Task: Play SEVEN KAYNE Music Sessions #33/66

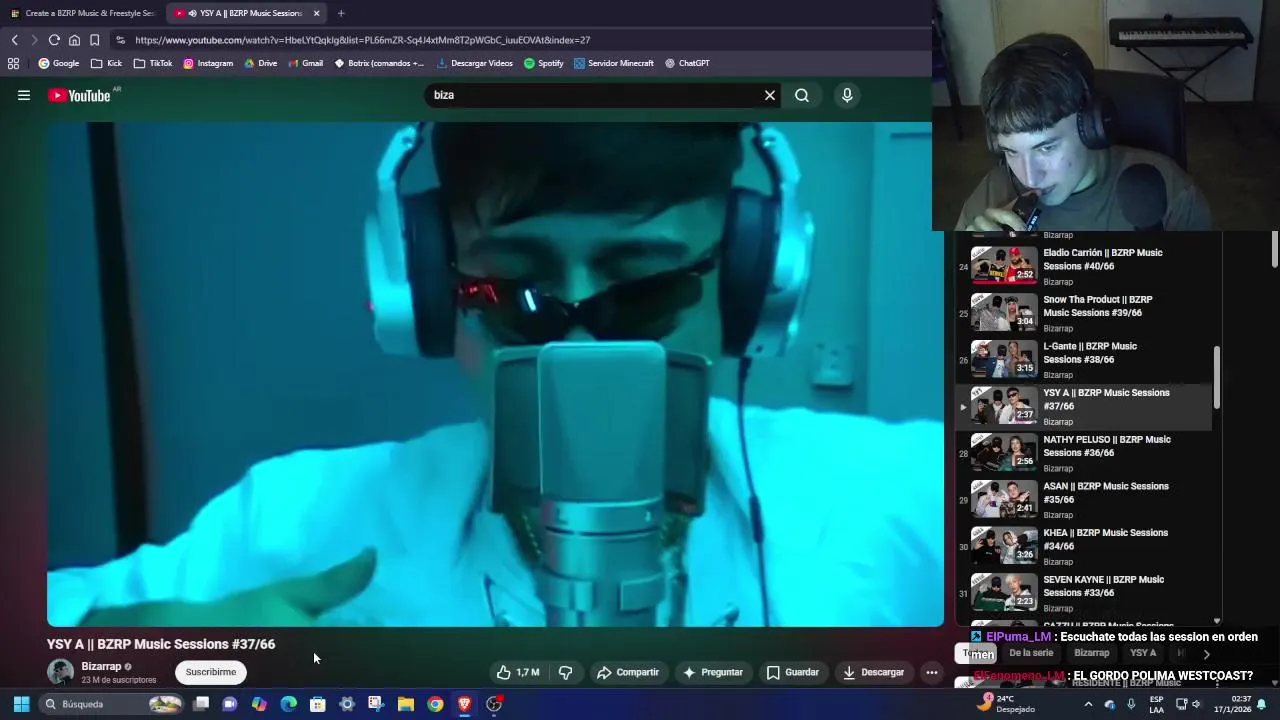Action: [1085, 593]
